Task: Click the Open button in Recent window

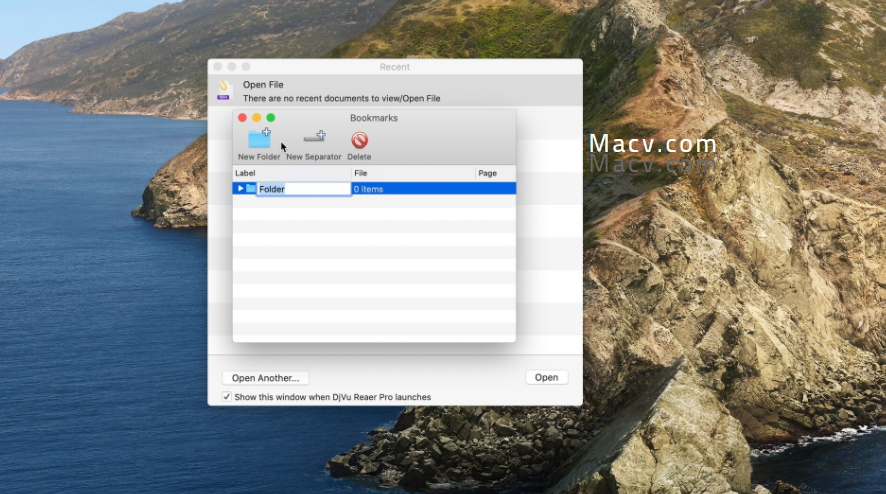Action: pos(546,377)
